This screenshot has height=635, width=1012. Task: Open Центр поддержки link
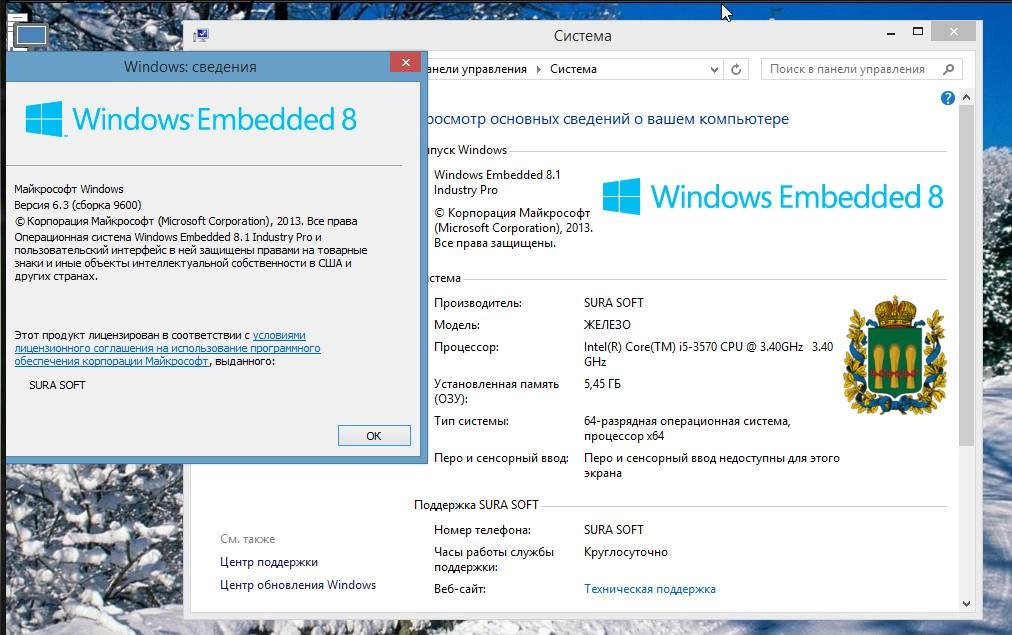pos(268,562)
